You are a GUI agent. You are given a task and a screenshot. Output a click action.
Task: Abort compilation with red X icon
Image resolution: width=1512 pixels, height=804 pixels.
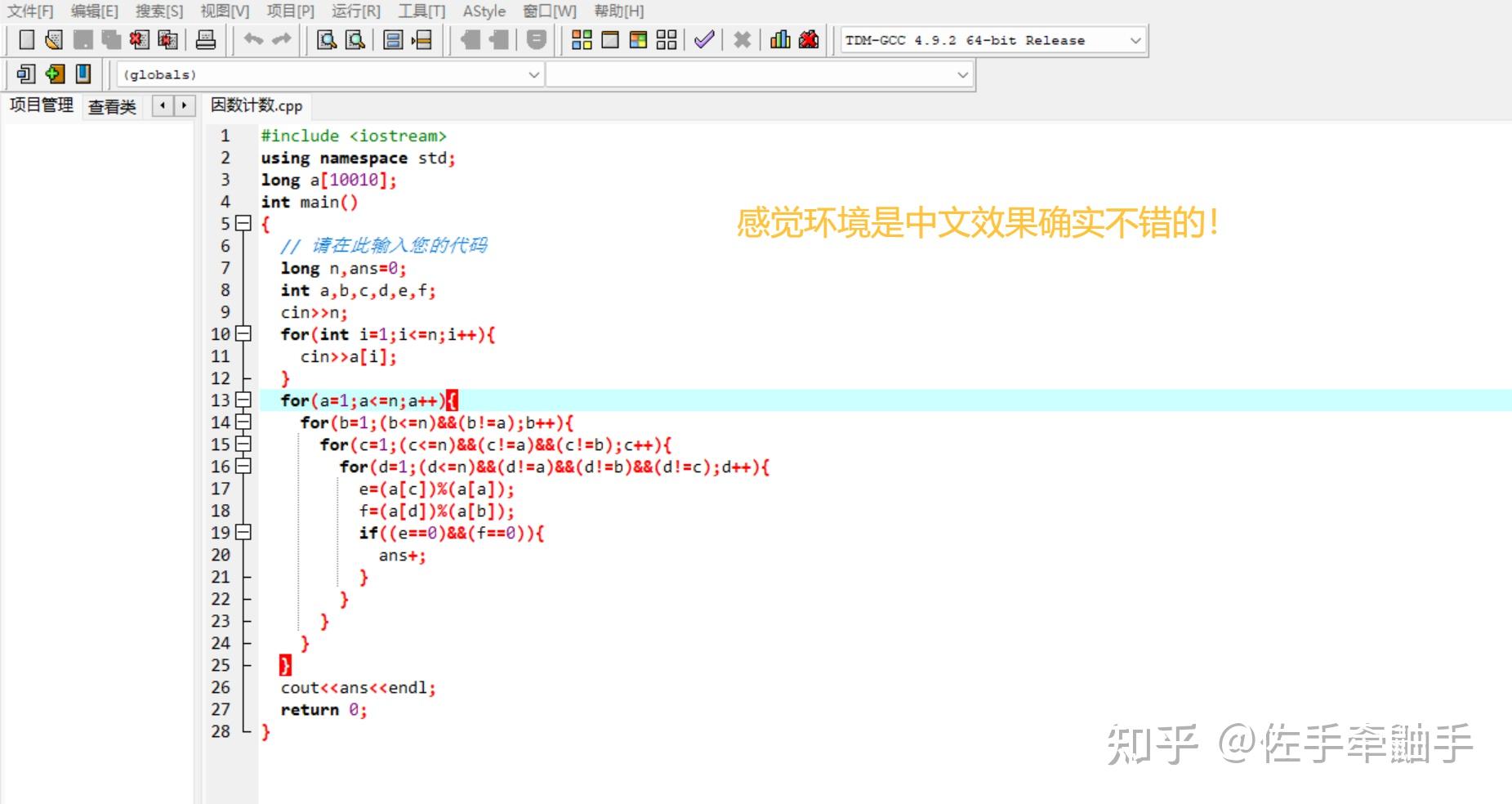(742, 39)
